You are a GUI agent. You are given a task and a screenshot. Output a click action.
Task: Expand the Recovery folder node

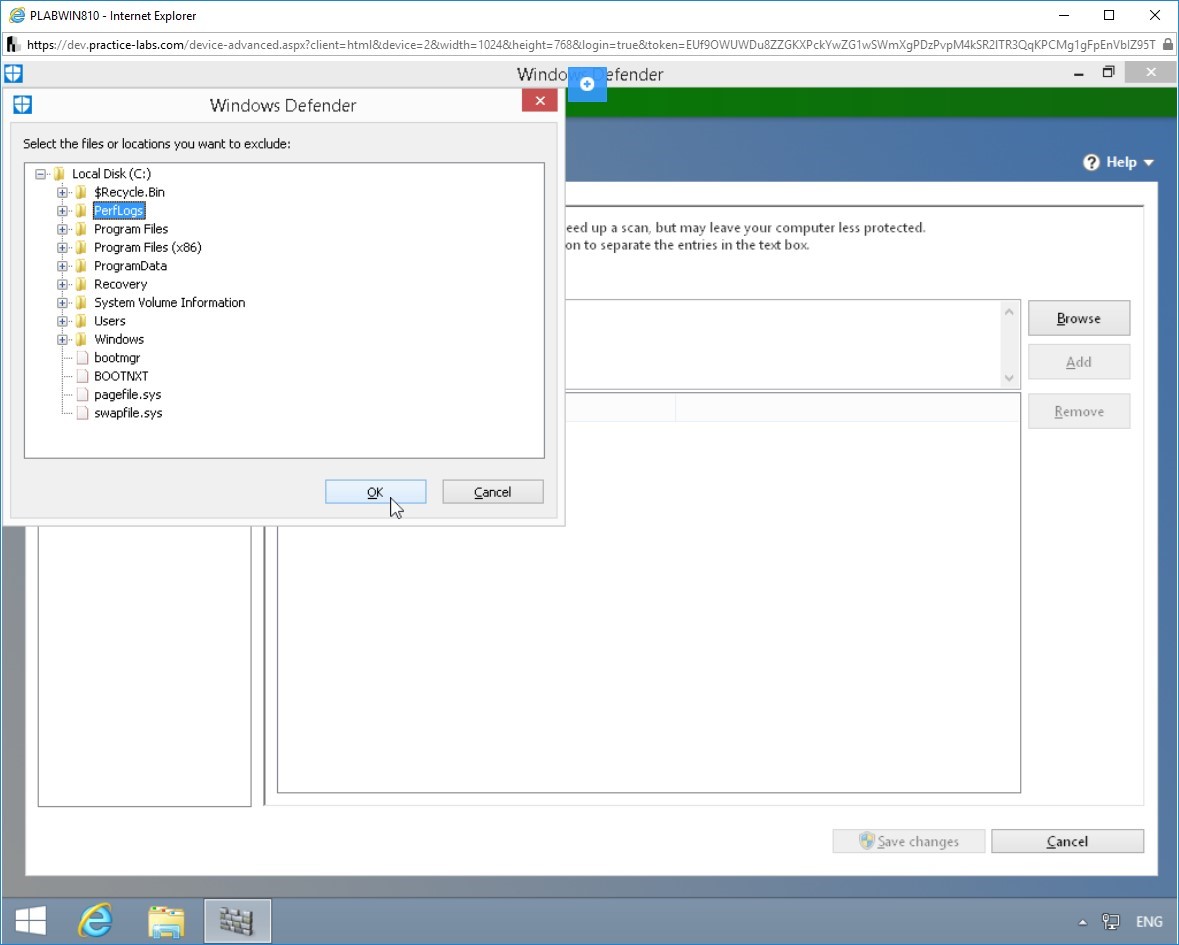pos(62,284)
